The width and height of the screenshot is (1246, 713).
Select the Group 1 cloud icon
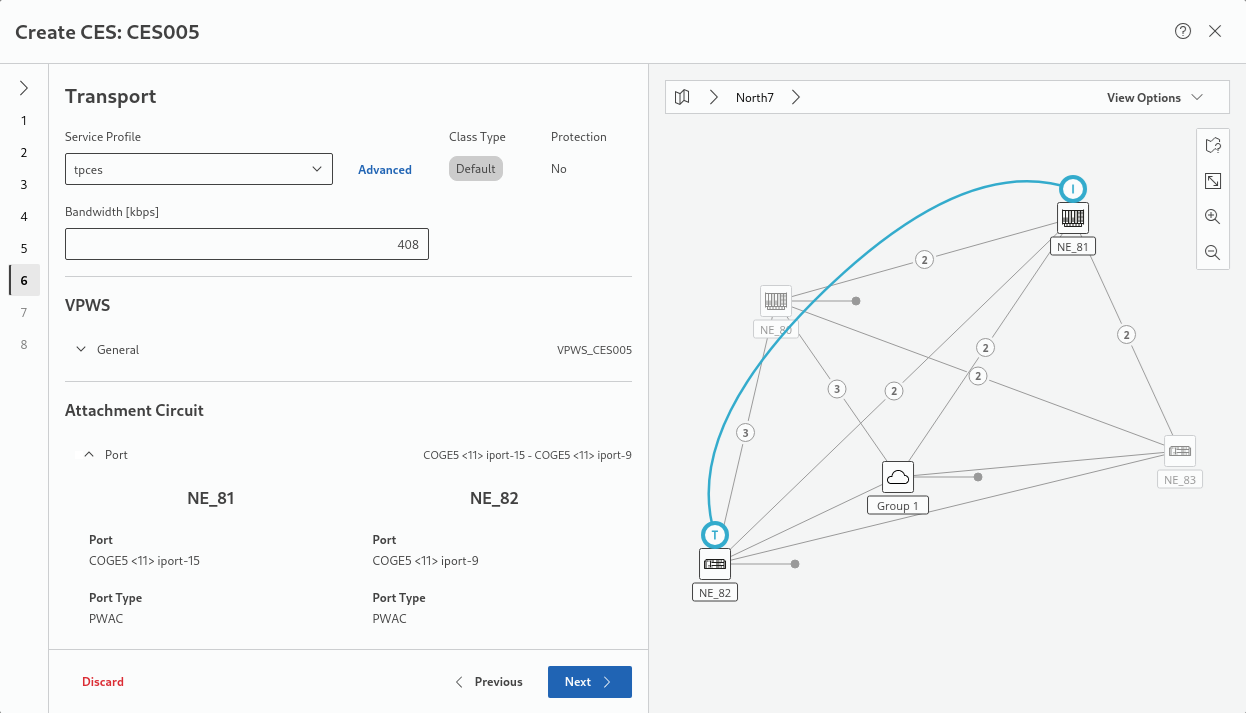pyautogui.click(x=898, y=477)
